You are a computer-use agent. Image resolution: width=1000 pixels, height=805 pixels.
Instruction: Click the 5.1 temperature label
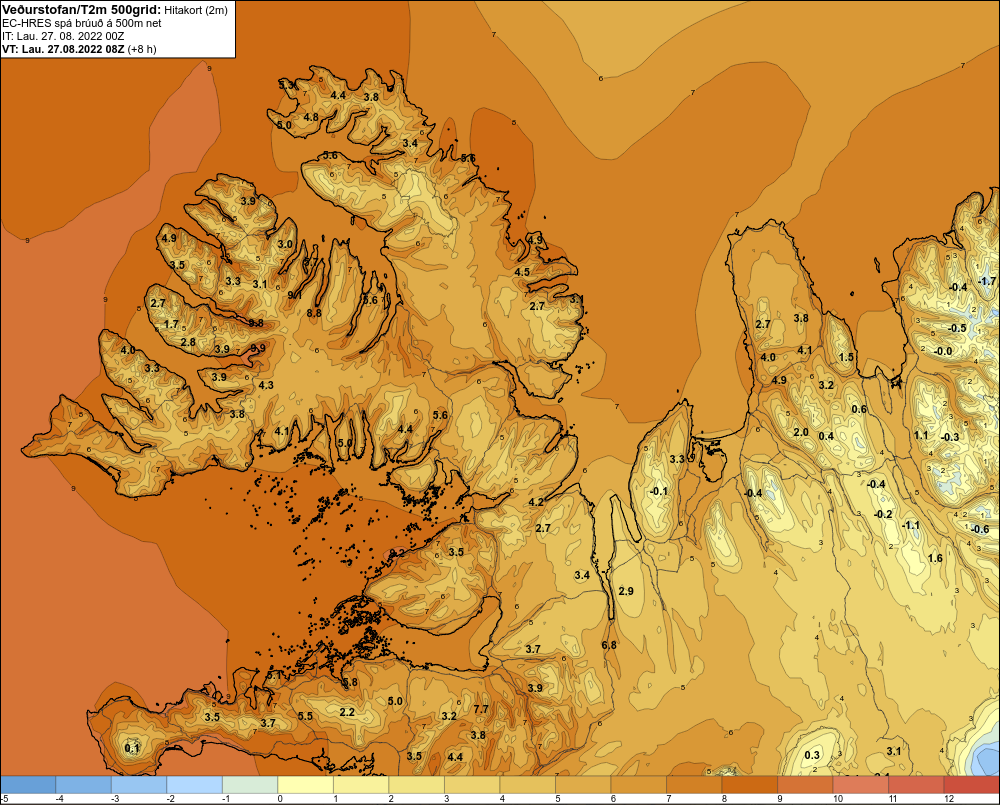point(274,675)
